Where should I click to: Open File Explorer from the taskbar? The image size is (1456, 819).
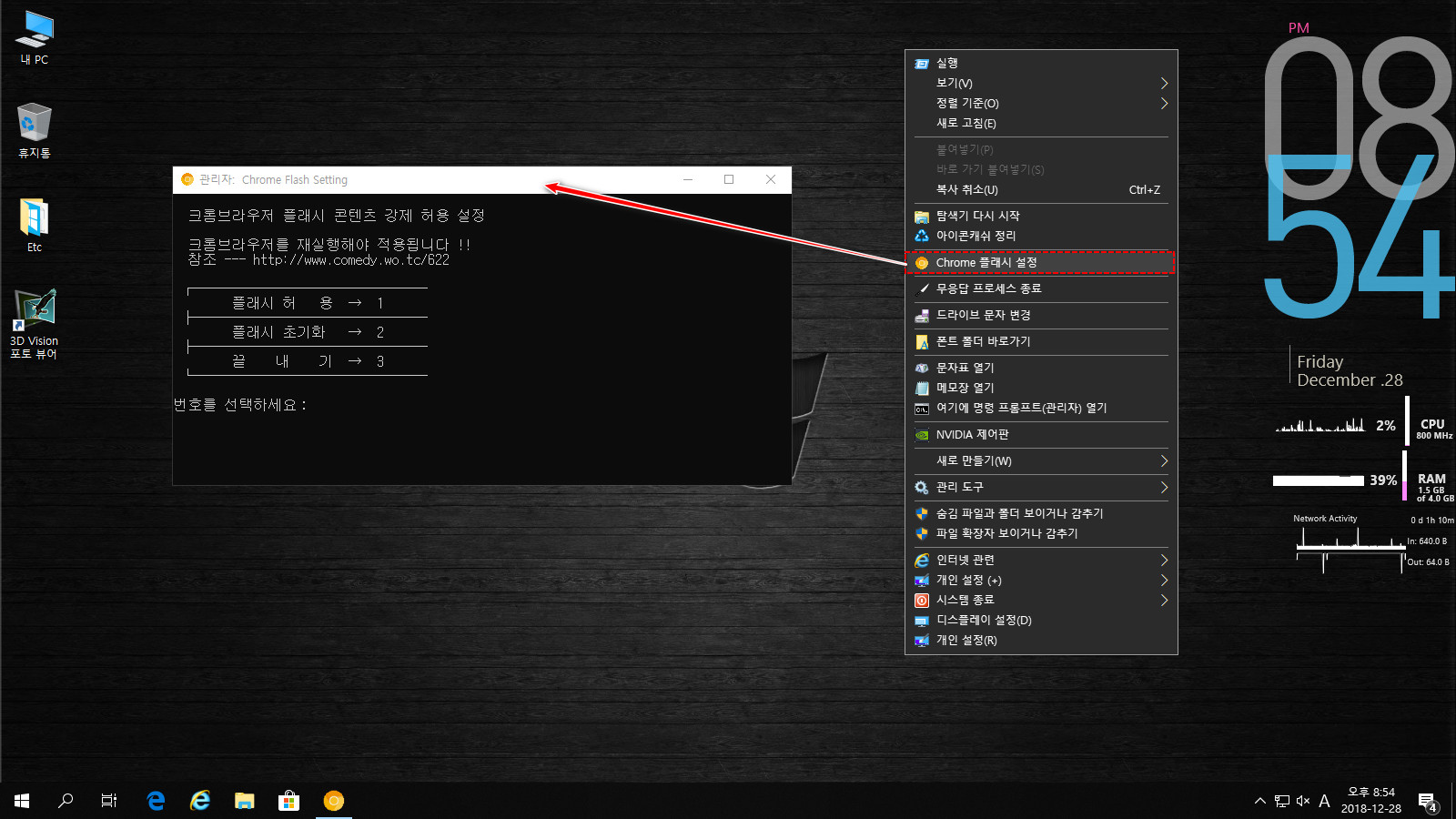tap(244, 801)
